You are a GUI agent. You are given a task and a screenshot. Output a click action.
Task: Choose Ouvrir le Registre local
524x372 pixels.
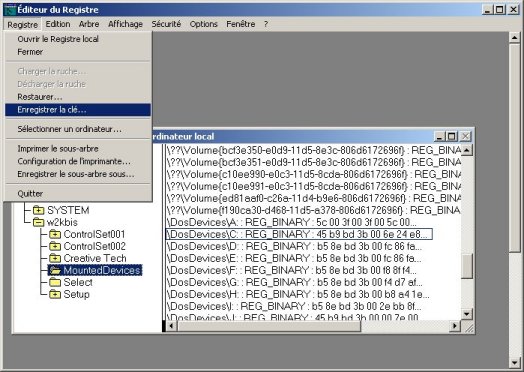(78, 39)
